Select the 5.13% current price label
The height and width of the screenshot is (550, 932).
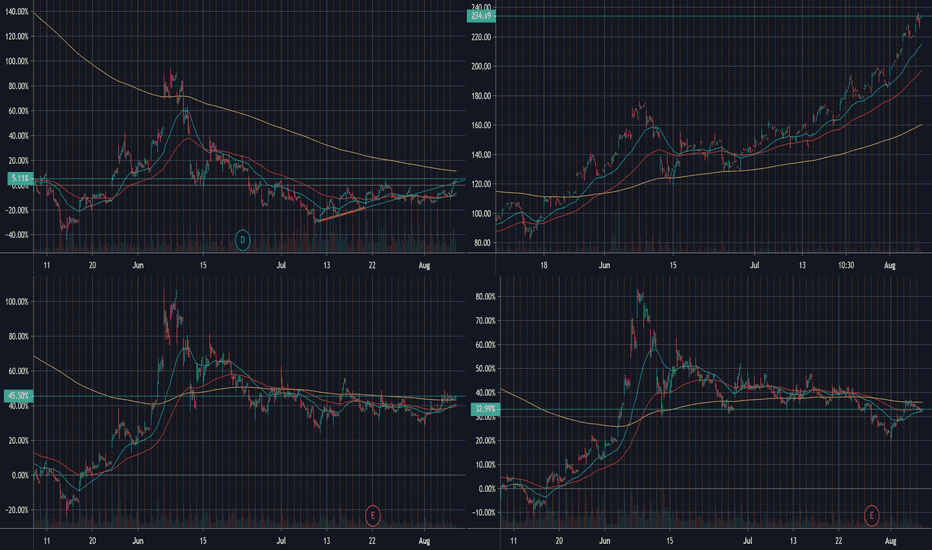pos(20,178)
